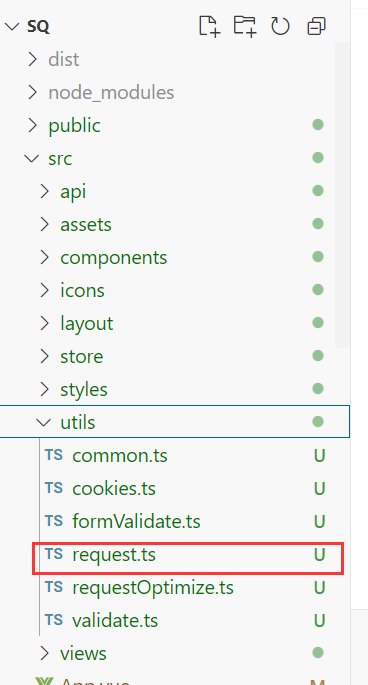Click the TS icon beside cookies.ts
Viewport: 368px width, 685px height.
tap(54, 488)
